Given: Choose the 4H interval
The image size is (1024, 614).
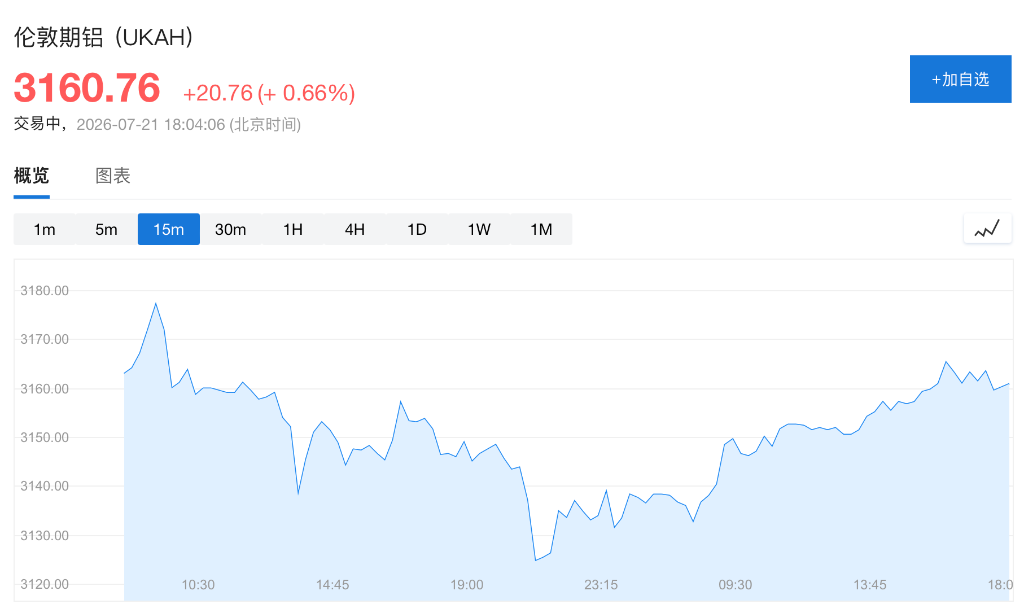Looking at the screenshot, I should 355,229.
